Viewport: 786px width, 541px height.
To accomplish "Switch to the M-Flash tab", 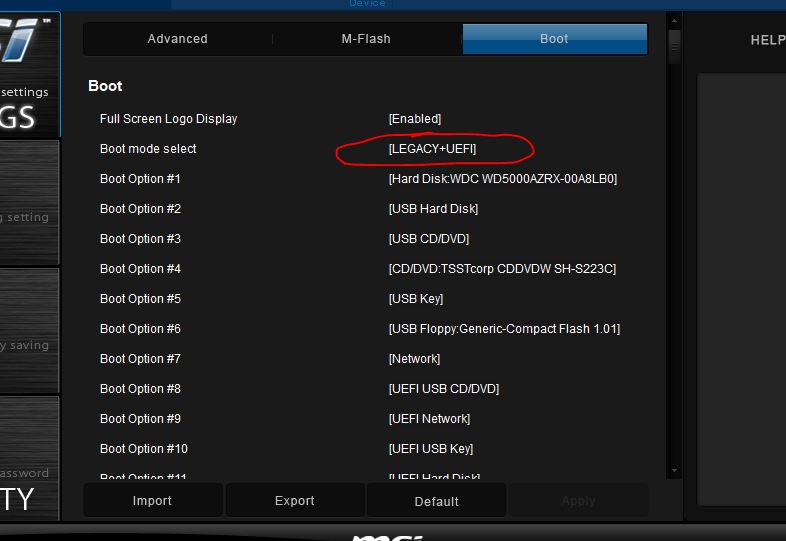I will pyautogui.click(x=366, y=39).
